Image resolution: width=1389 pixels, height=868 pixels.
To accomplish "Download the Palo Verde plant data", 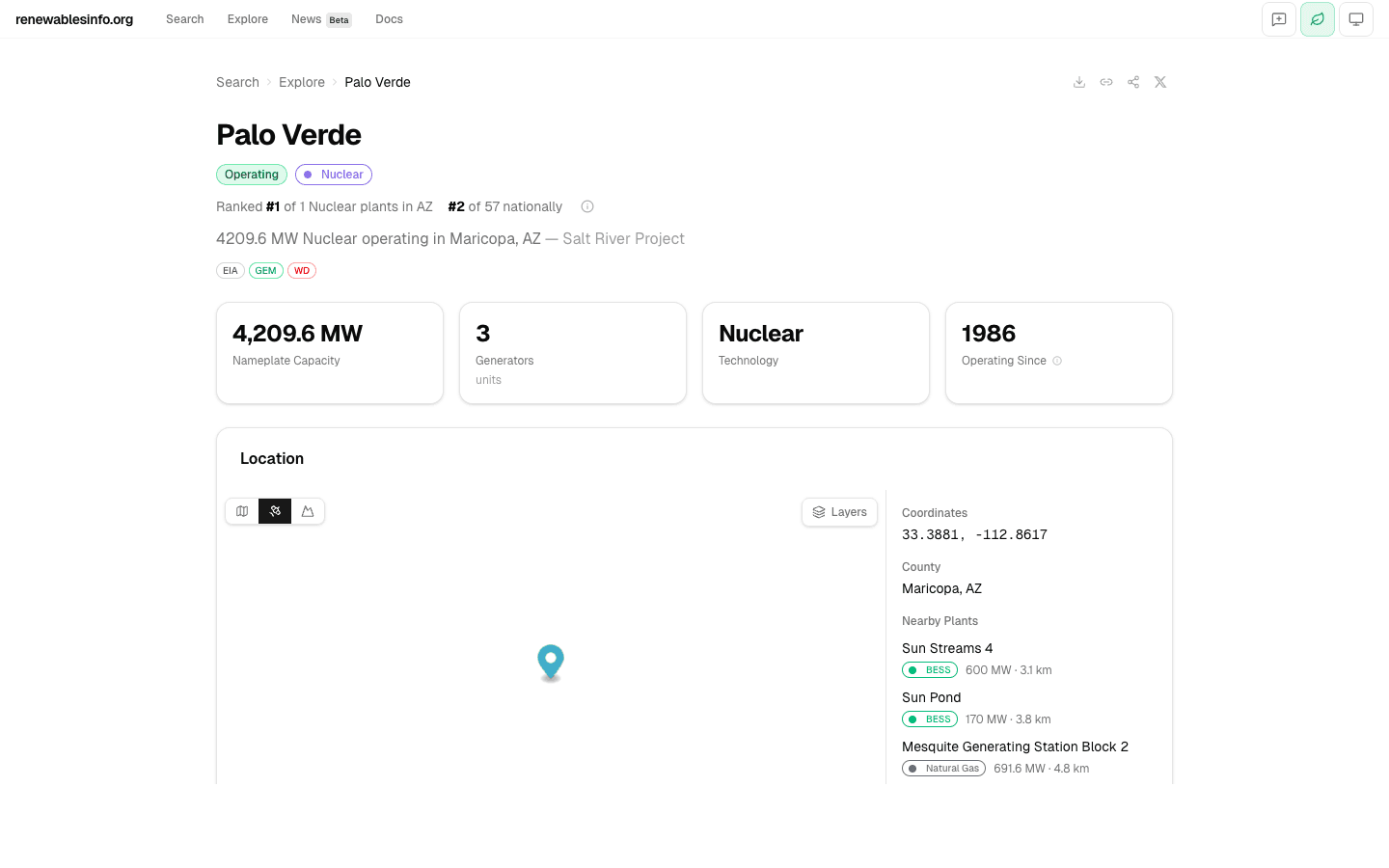I will point(1079,82).
